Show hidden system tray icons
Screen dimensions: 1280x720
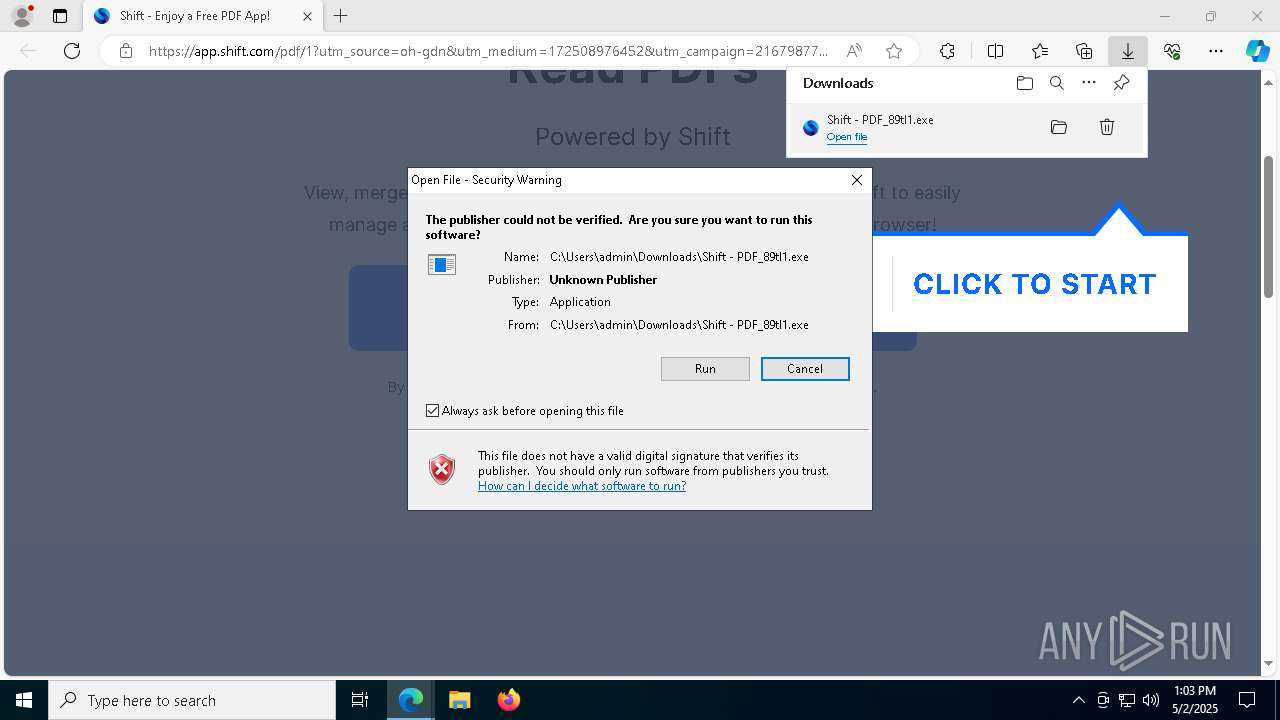pos(1078,700)
